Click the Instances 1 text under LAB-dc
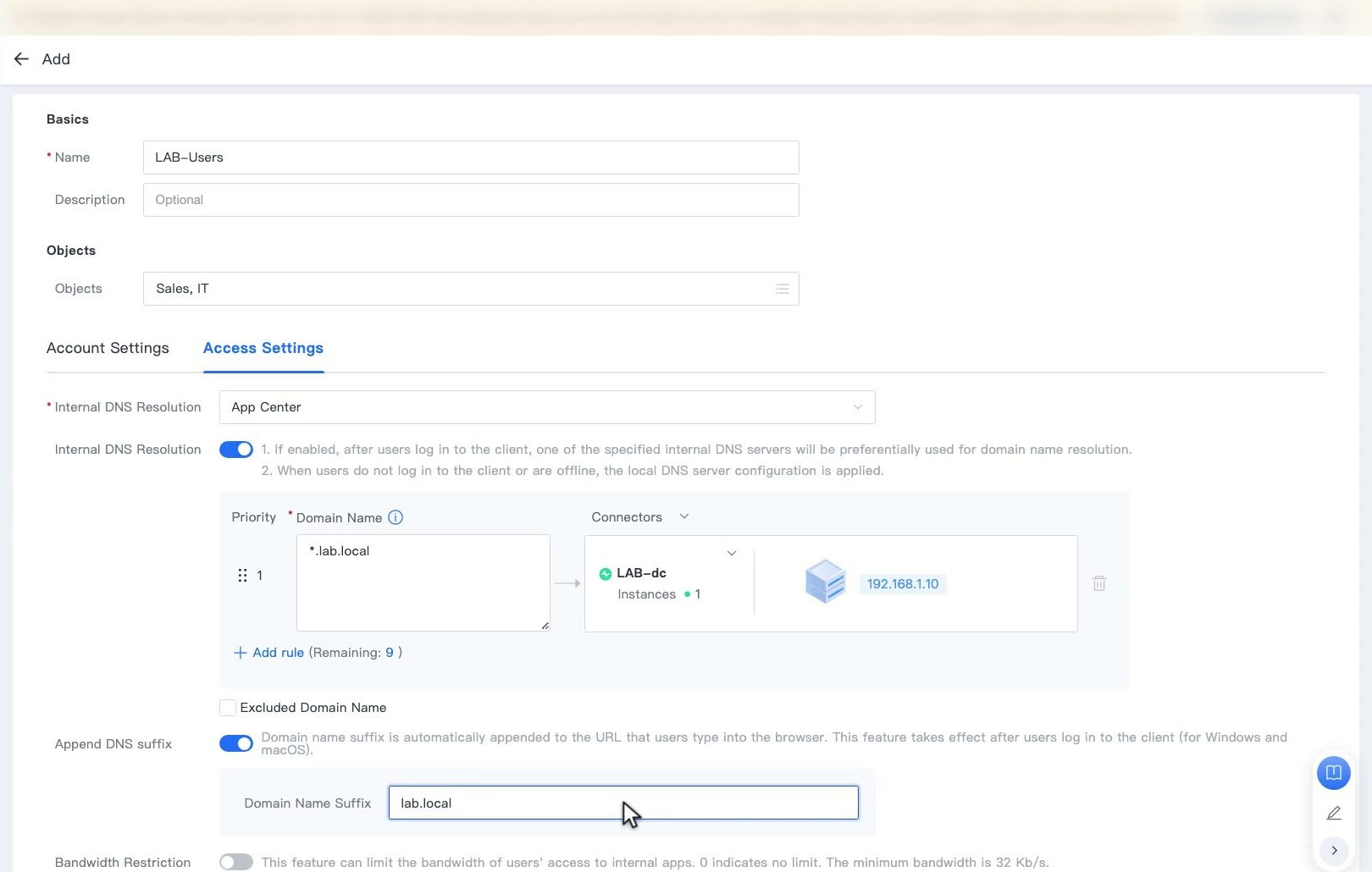 [659, 594]
